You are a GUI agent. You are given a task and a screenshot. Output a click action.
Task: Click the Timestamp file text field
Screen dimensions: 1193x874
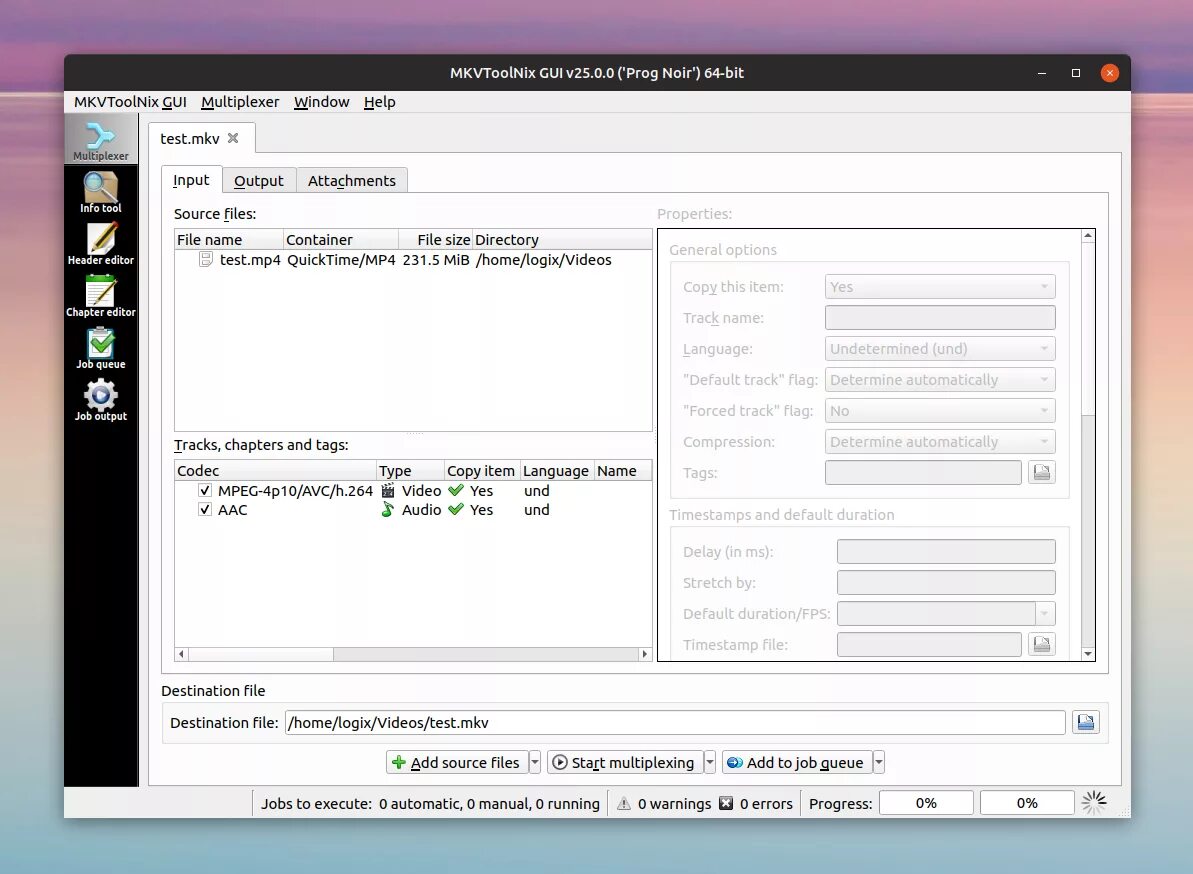929,644
